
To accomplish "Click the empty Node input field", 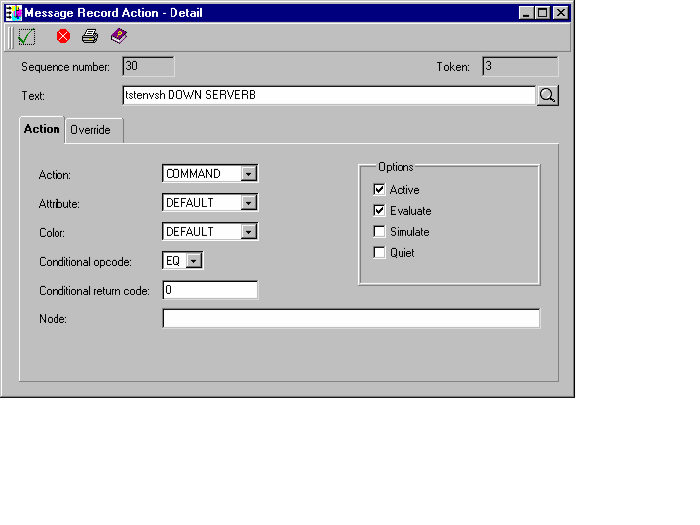I will pyautogui.click(x=351, y=319).
